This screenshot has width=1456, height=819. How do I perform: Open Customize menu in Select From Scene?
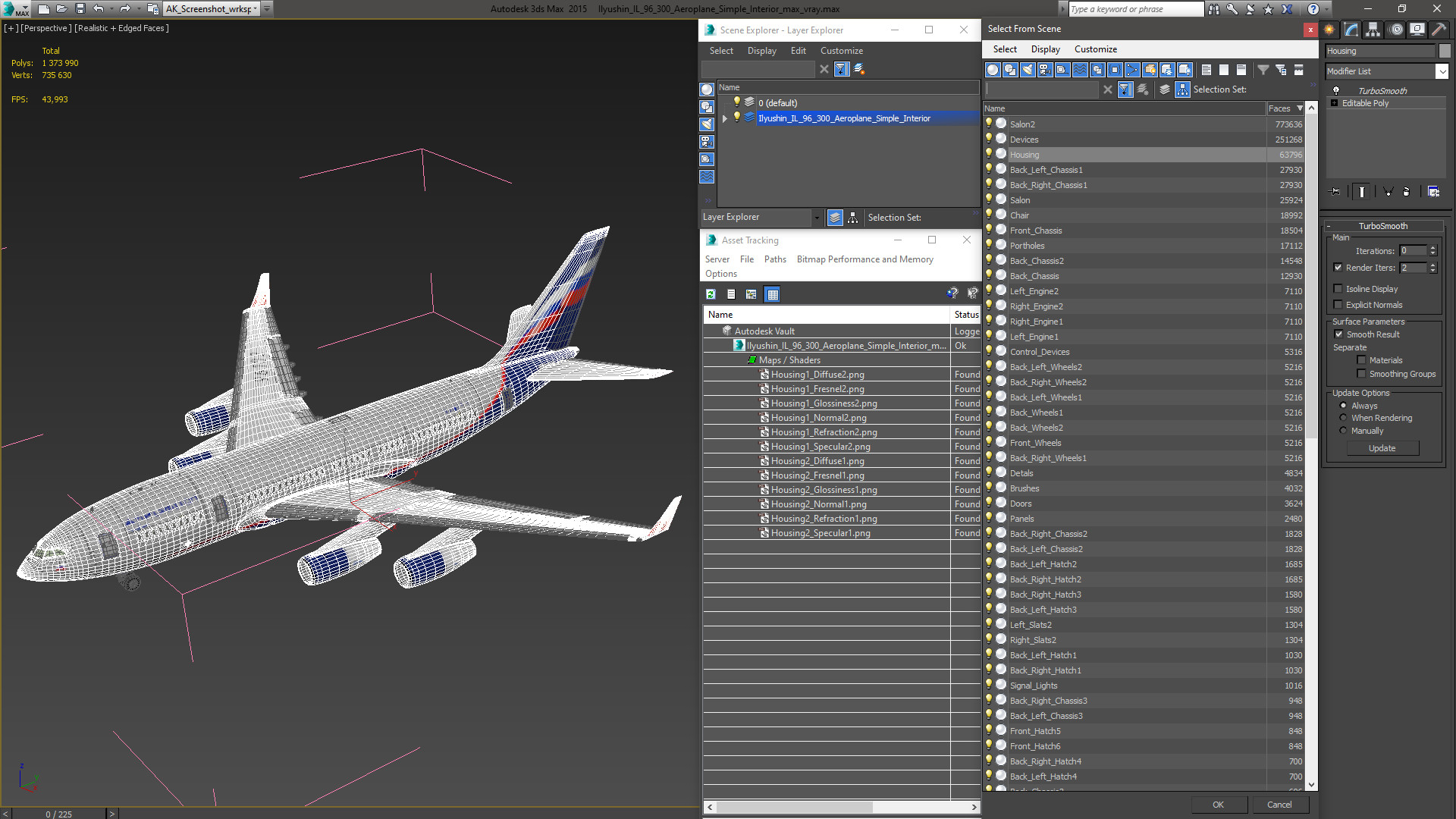coord(1095,49)
